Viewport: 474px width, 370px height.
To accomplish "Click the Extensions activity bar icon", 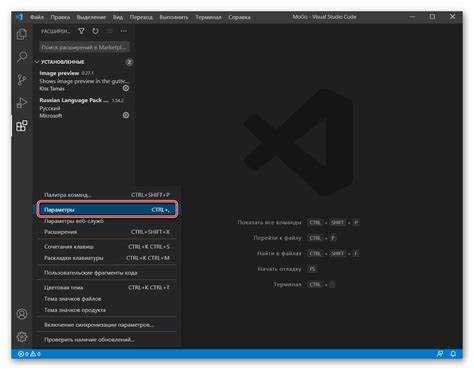I will pyautogui.click(x=22, y=126).
